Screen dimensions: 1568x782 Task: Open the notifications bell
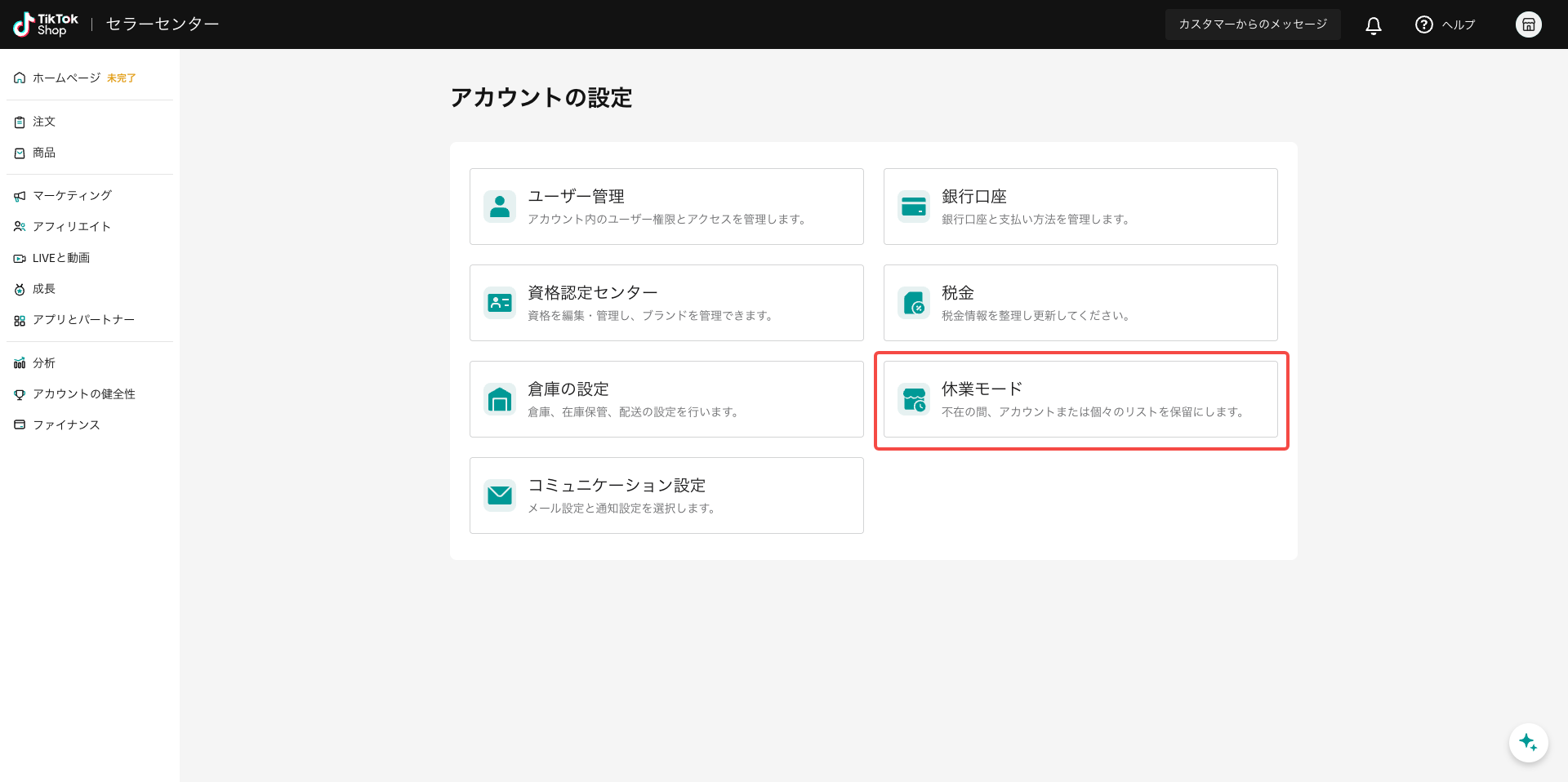[1374, 25]
